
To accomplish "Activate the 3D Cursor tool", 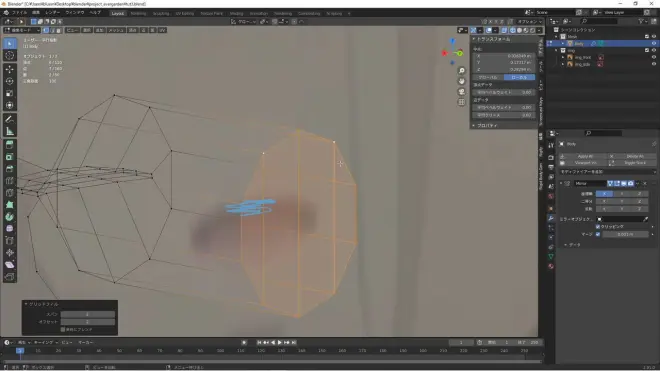I will point(10,55).
